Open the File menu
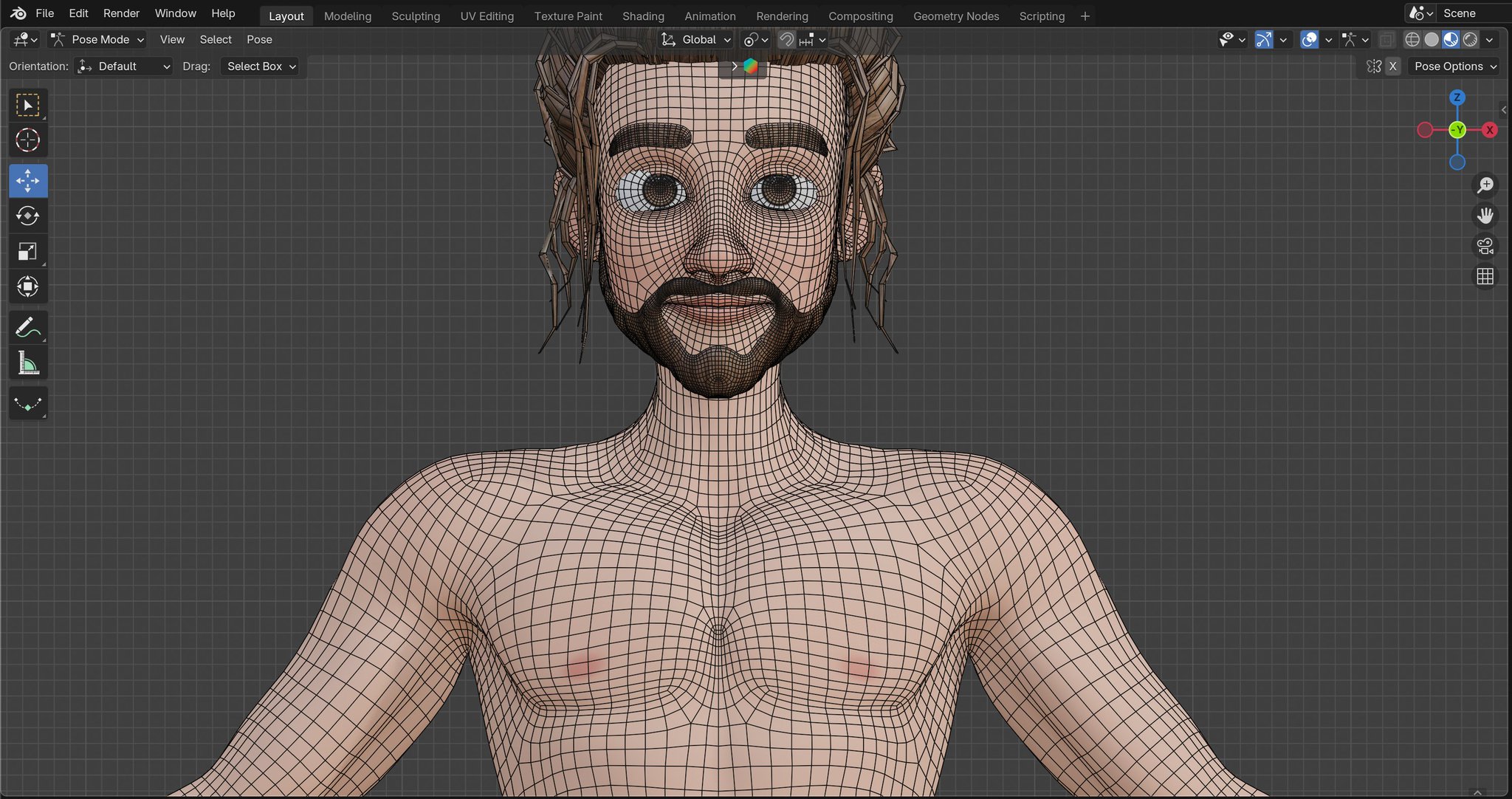 [44, 13]
